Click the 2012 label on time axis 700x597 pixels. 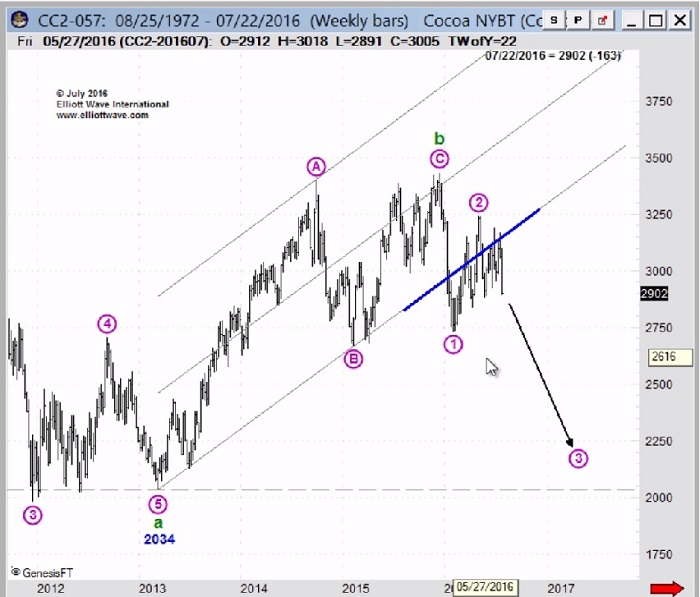50,589
